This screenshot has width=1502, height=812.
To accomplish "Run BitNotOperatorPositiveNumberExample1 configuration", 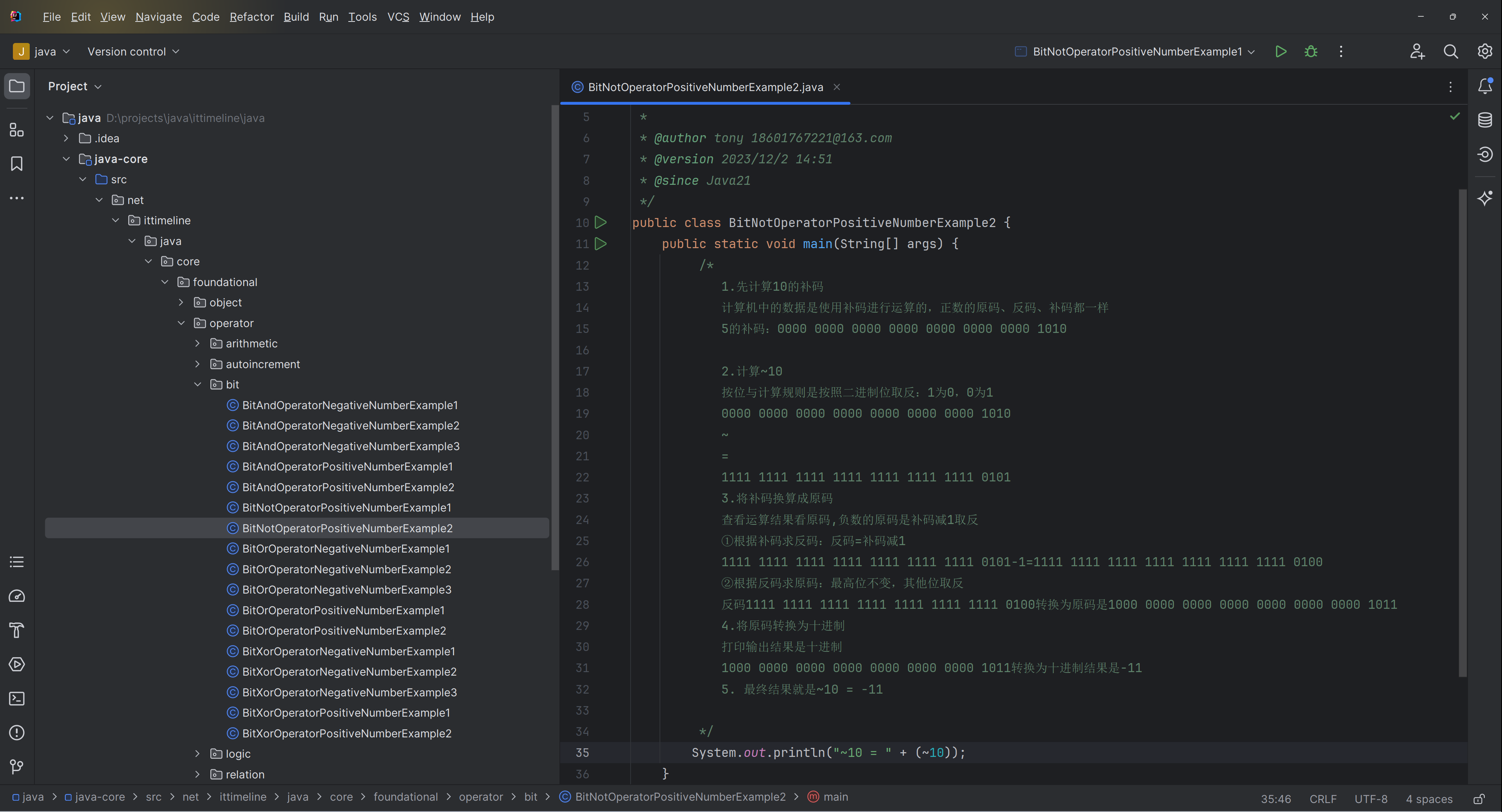I will point(1281,51).
